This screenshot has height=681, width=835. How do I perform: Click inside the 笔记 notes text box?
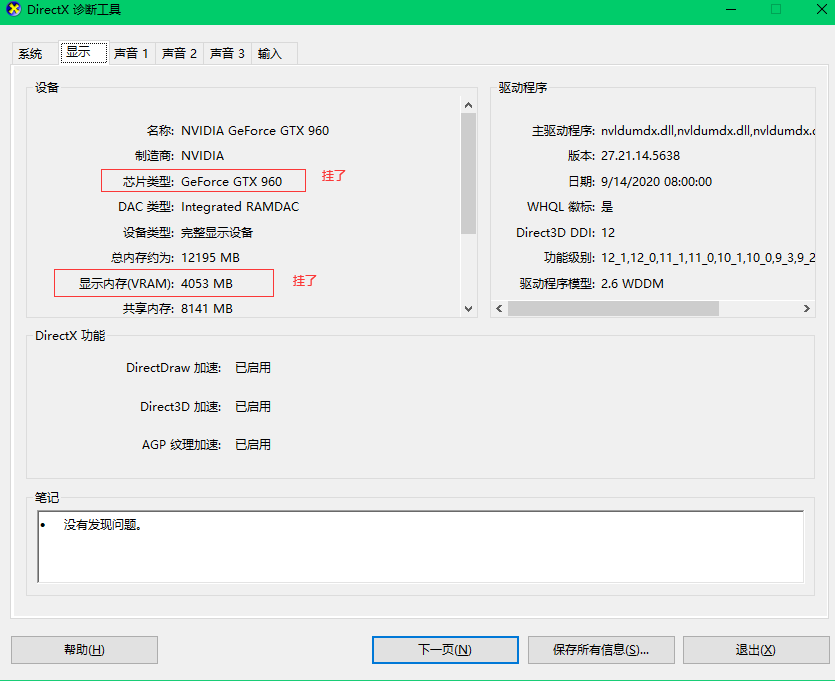421,547
